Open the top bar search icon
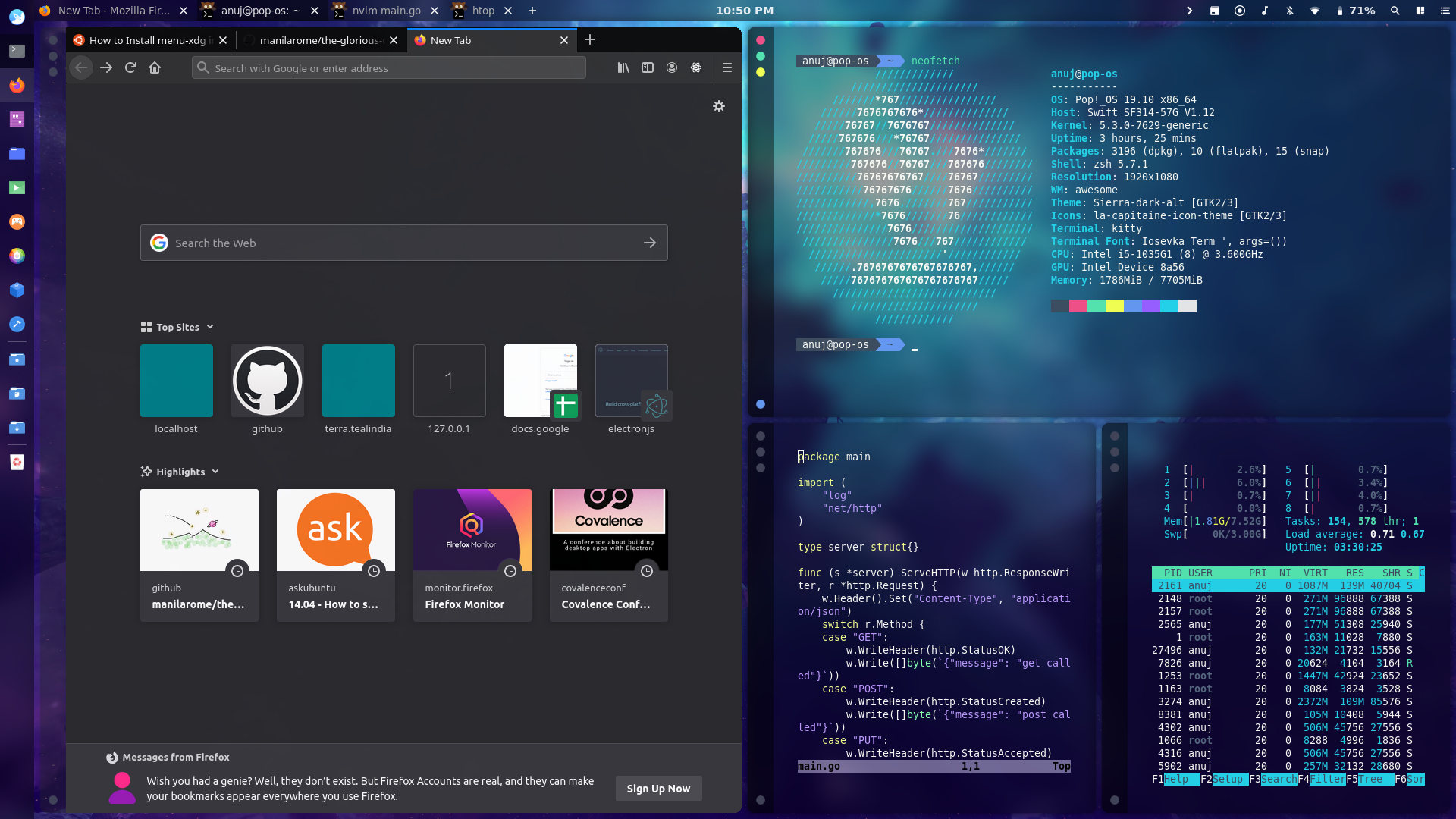The height and width of the screenshot is (819, 1456). coord(1395,11)
